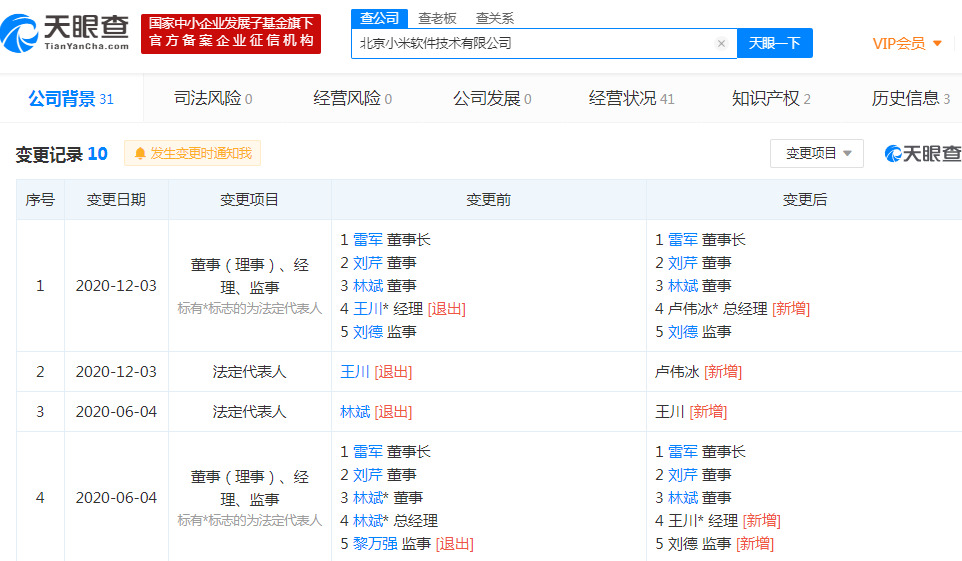Click 法定代表人 in row 3
The image size is (962, 561).
pyautogui.click(x=249, y=412)
